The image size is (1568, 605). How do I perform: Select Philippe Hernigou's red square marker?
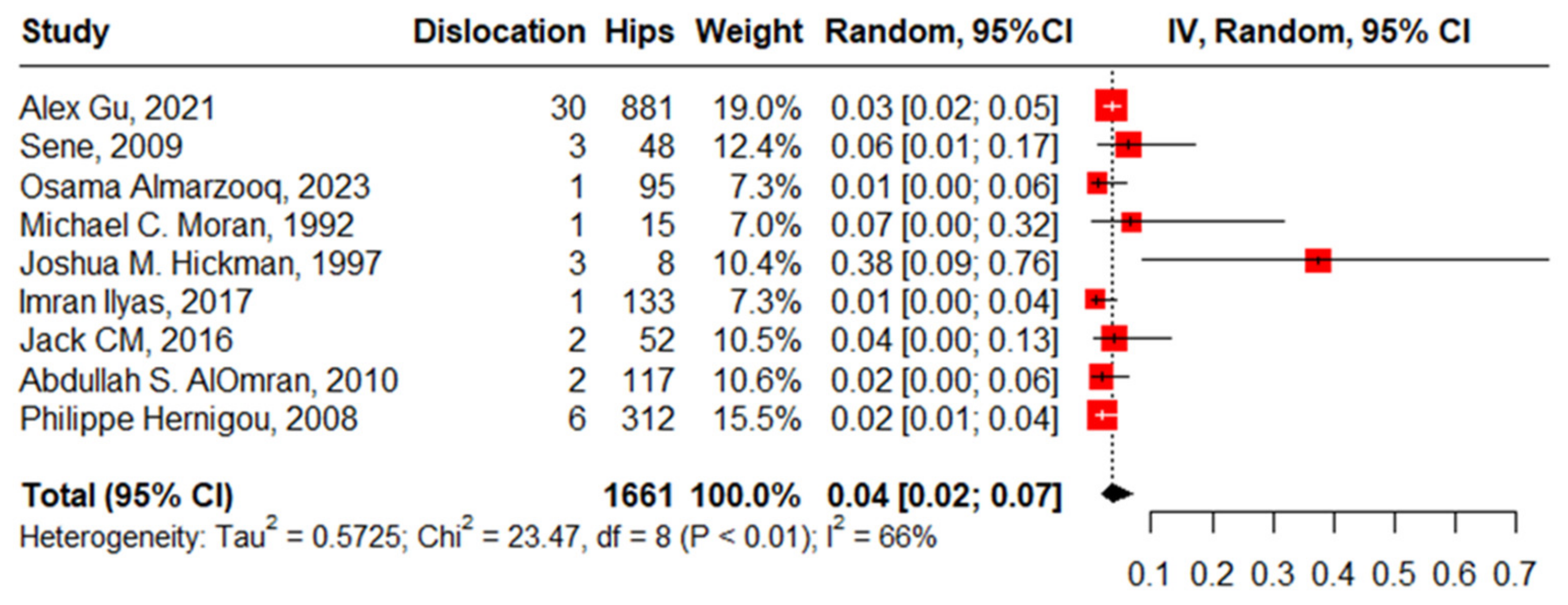pyautogui.click(x=1102, y=416)
